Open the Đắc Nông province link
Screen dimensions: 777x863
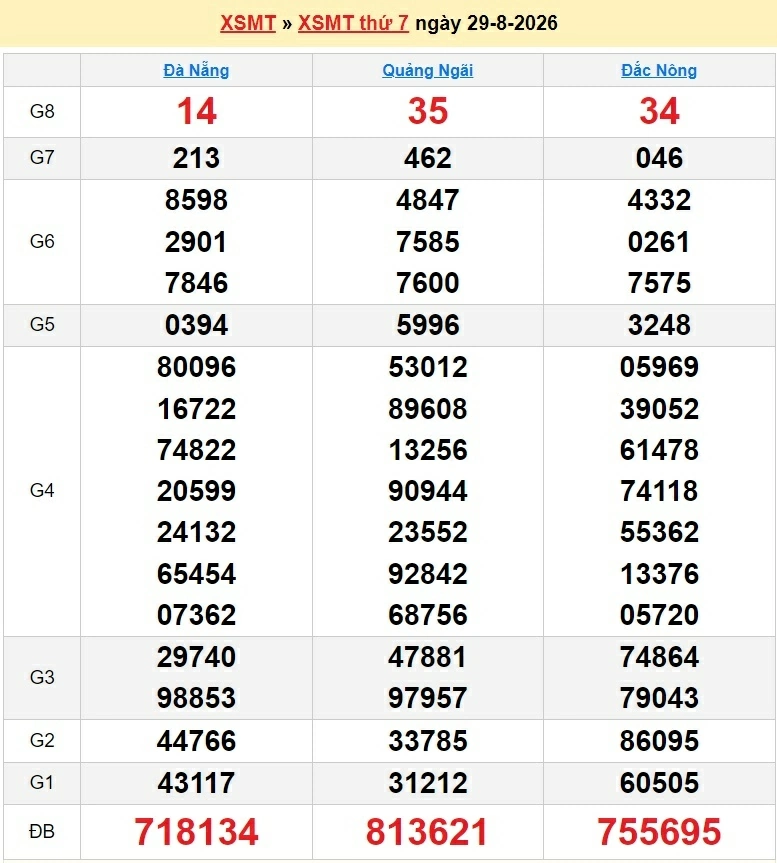(x=659, y=70)
